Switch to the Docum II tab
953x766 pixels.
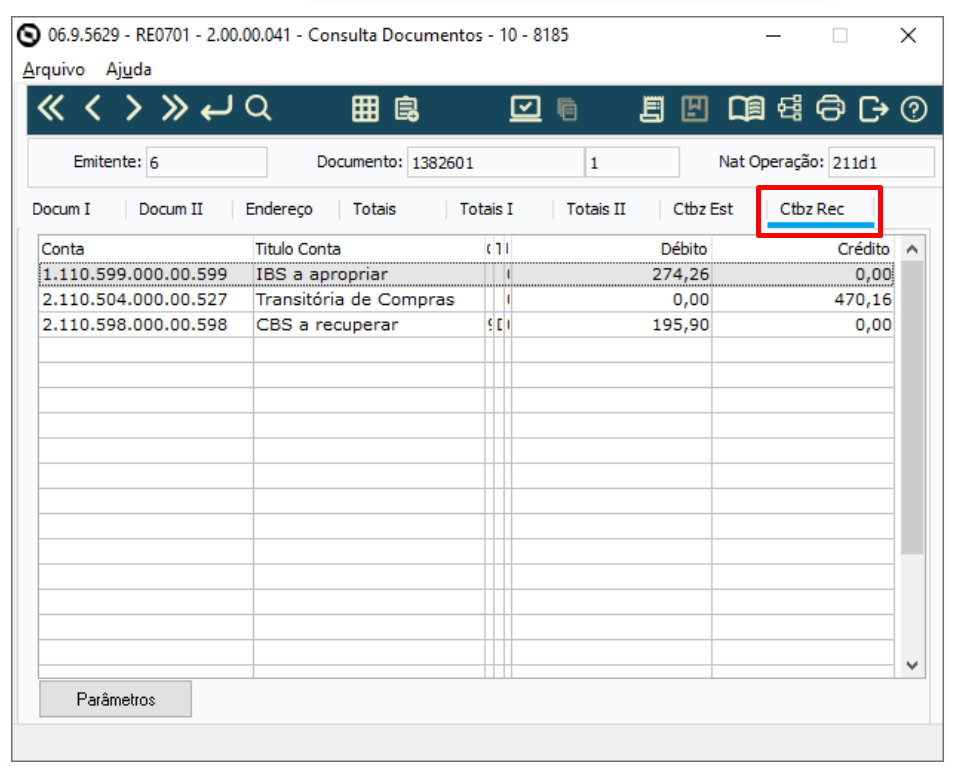[171, 209]
